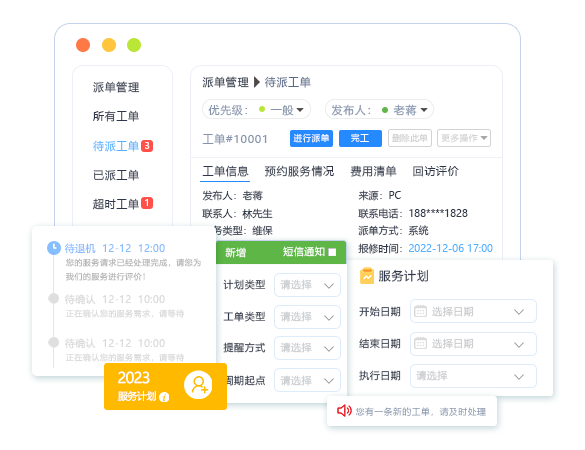This screenshot has width=585, height=450.
Task: Click the red badge 1 on 超时工单
Action: 147,203
